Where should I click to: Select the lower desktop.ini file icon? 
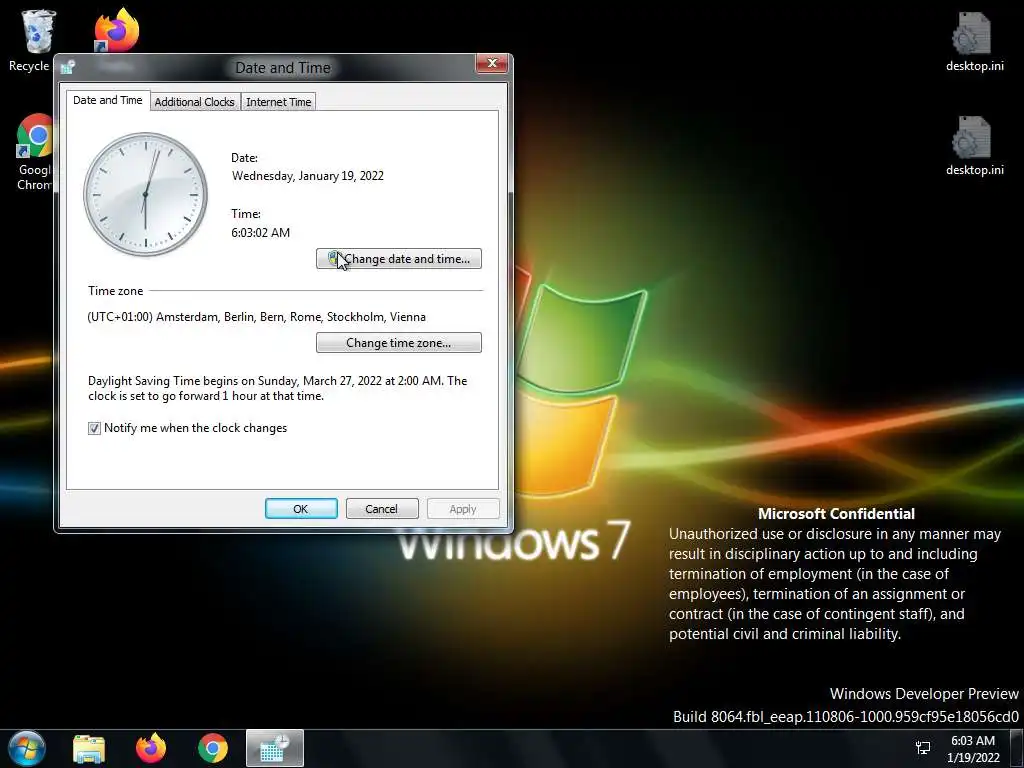pos(974,146)
